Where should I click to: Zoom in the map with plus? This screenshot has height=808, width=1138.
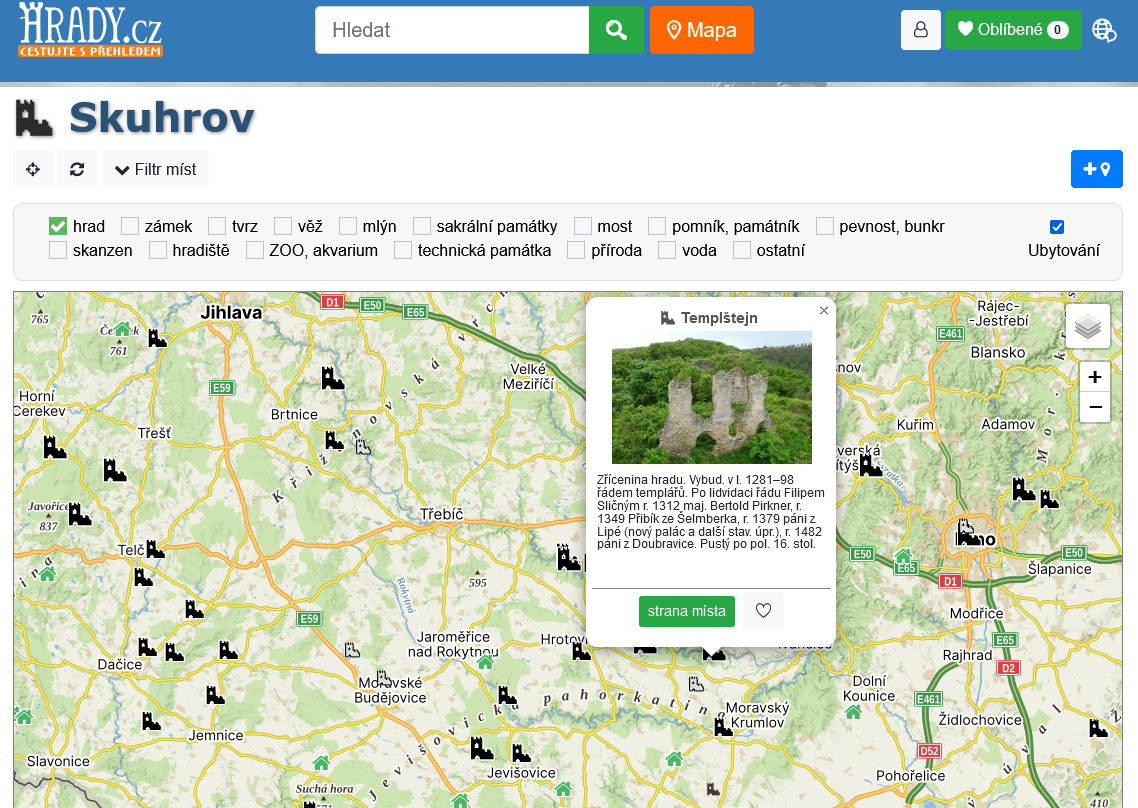1094,377
